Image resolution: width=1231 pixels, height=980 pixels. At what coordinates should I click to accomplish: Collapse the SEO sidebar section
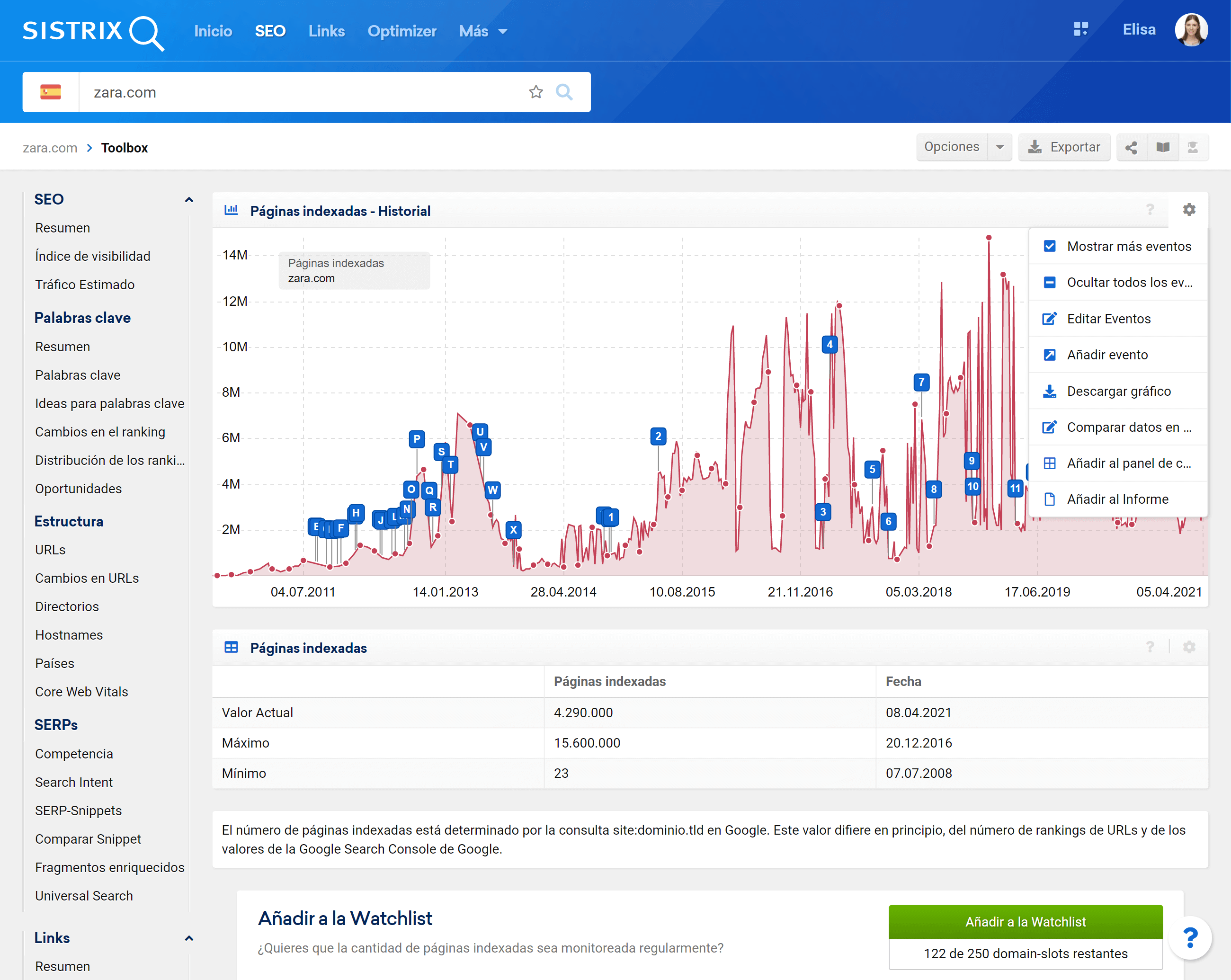(189, 200)
